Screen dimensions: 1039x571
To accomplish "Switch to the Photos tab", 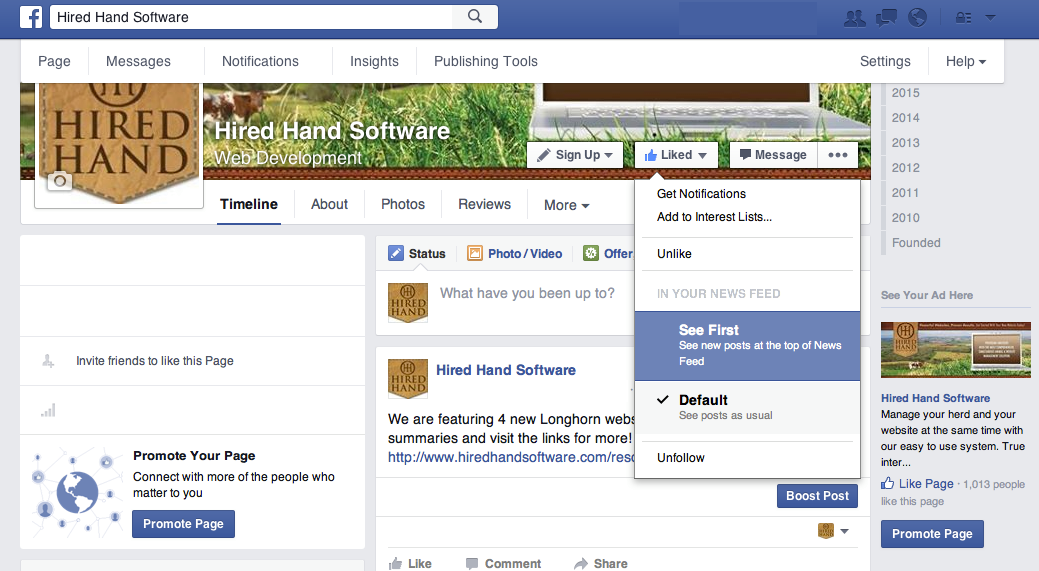I will [x=402, y=204].
